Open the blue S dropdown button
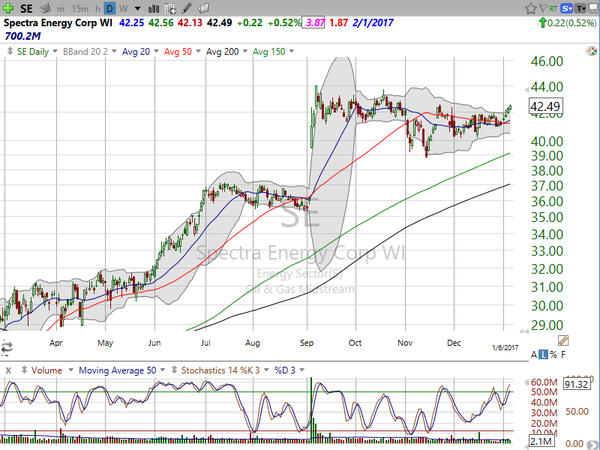The height and width of the screenshot is (450, 600). pos(566,8)
